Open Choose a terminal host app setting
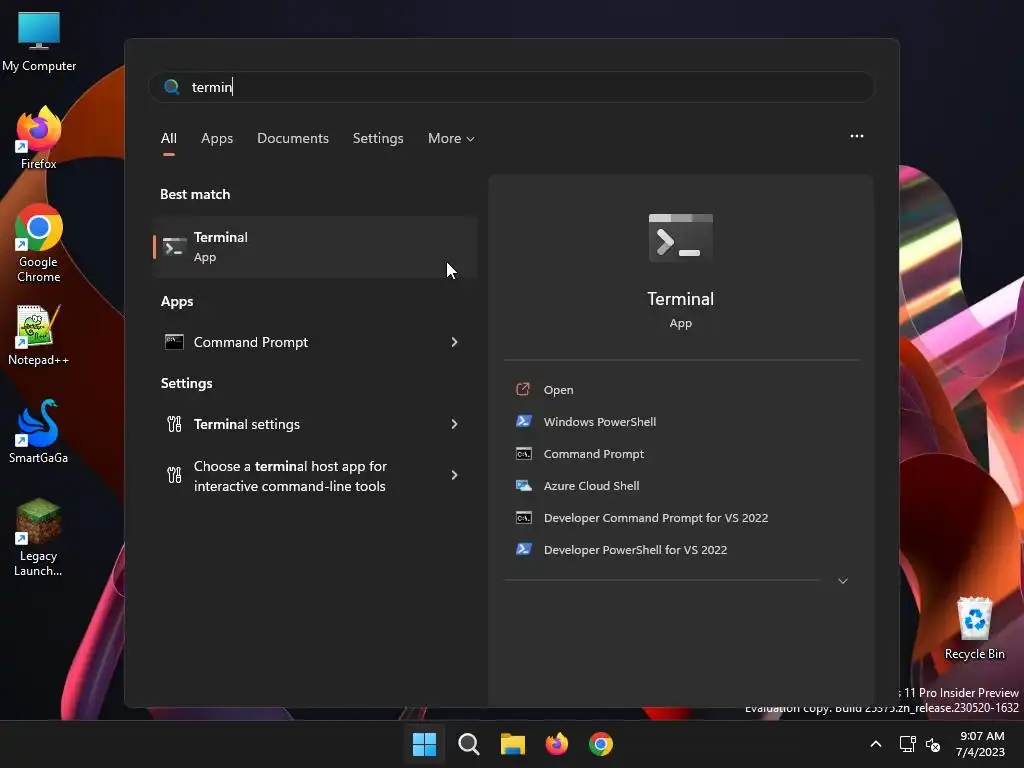The image size is (1024, 768). click(315, 475)
